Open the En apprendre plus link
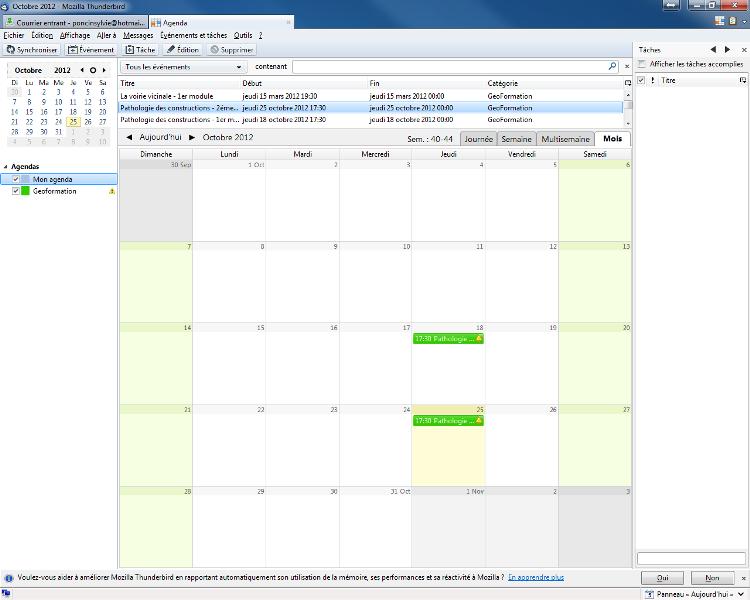This screenshot has width=750, height=600. (x=536, y=578)
